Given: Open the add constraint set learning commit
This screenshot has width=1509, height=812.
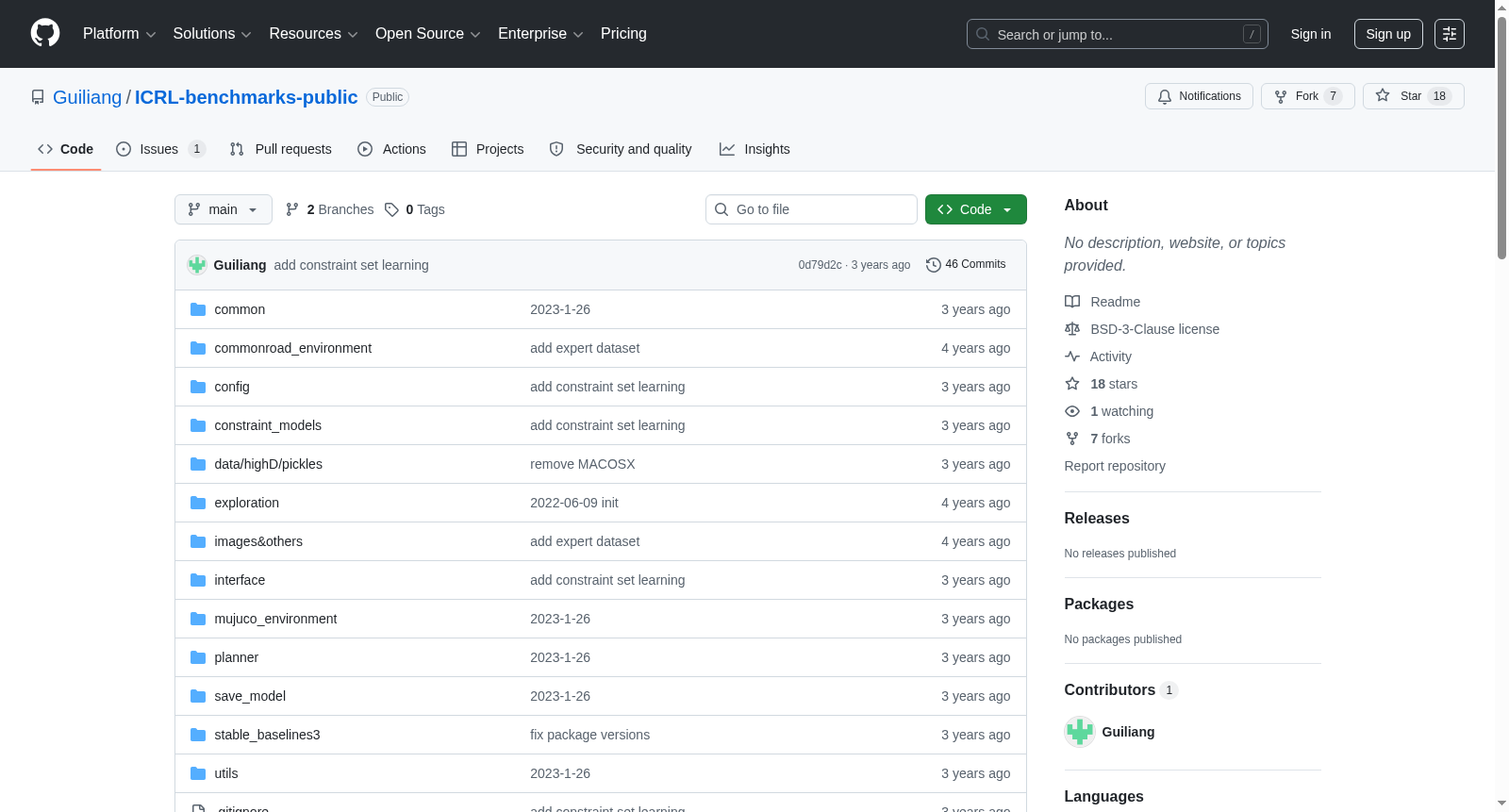Looking at the screenshot, I should tap(351, 265).
